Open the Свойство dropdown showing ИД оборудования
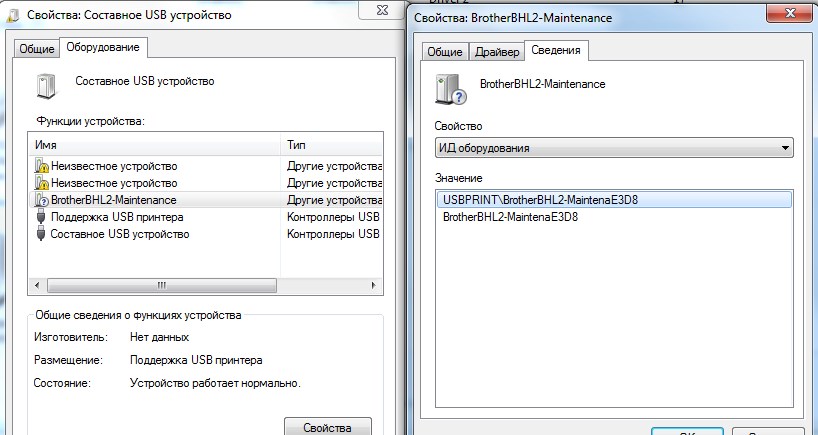818x435 pixels. click(614, 149)
